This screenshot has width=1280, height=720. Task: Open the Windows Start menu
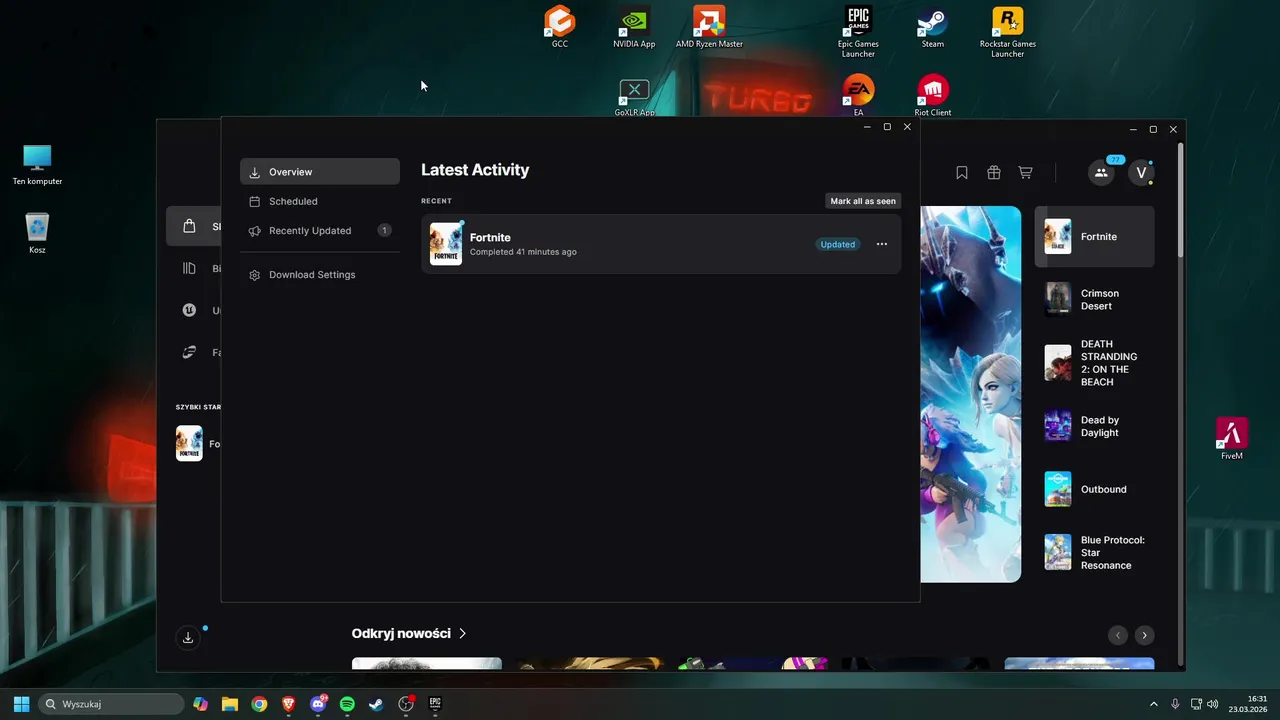tap(21, 704)
